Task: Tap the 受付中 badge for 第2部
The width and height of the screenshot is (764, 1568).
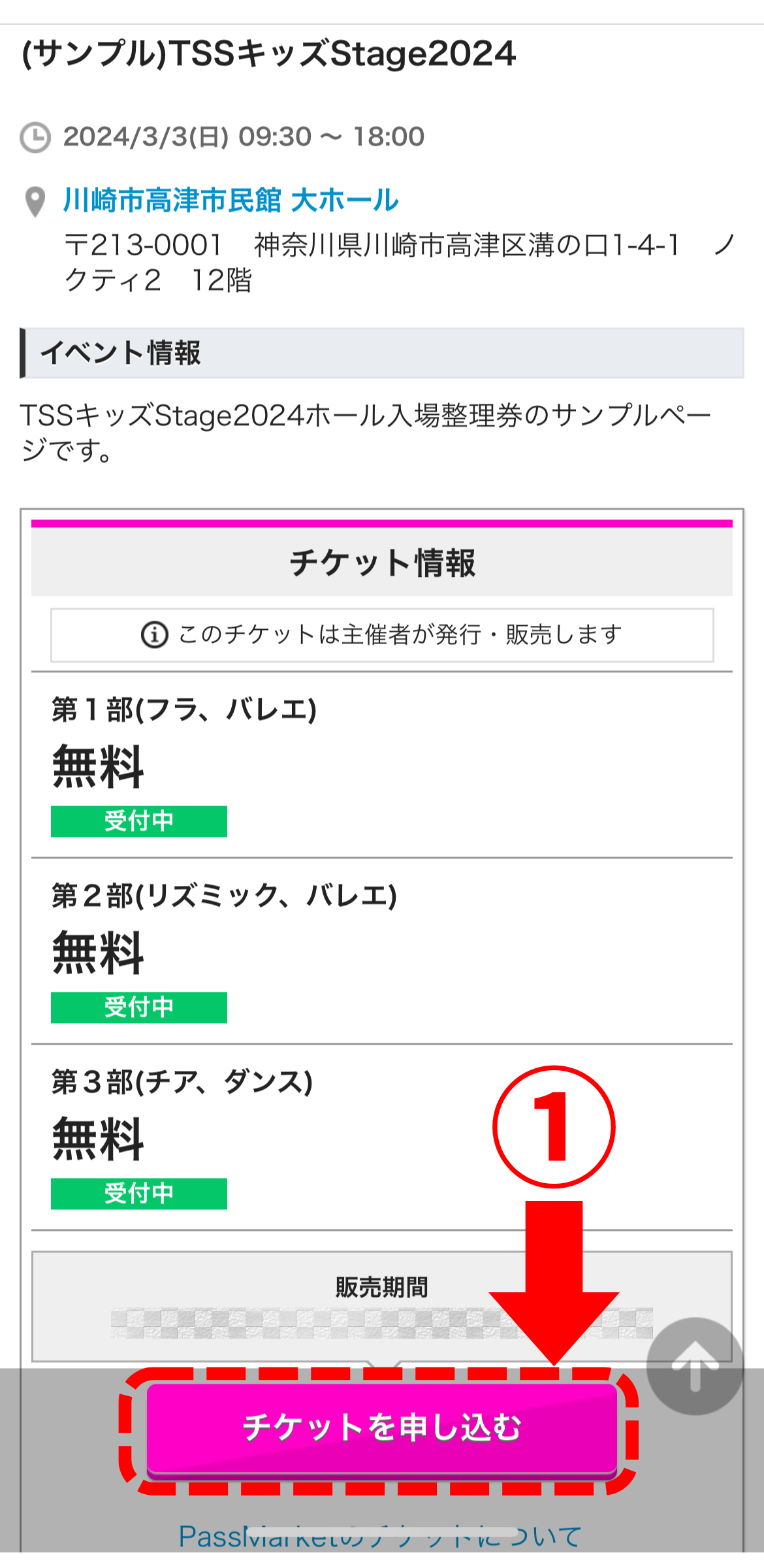Action: (x=139, y=1007)
